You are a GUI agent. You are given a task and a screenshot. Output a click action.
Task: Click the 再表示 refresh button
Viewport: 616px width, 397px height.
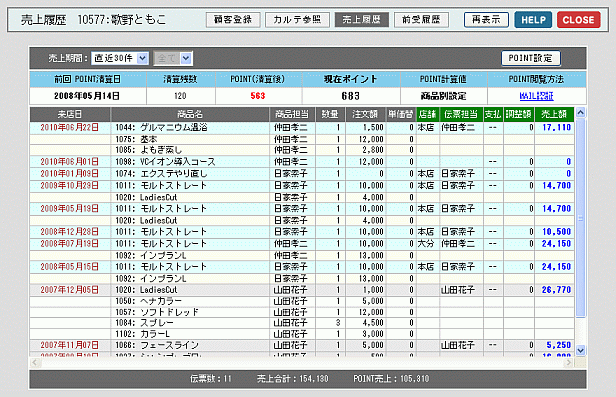(486, 20)
